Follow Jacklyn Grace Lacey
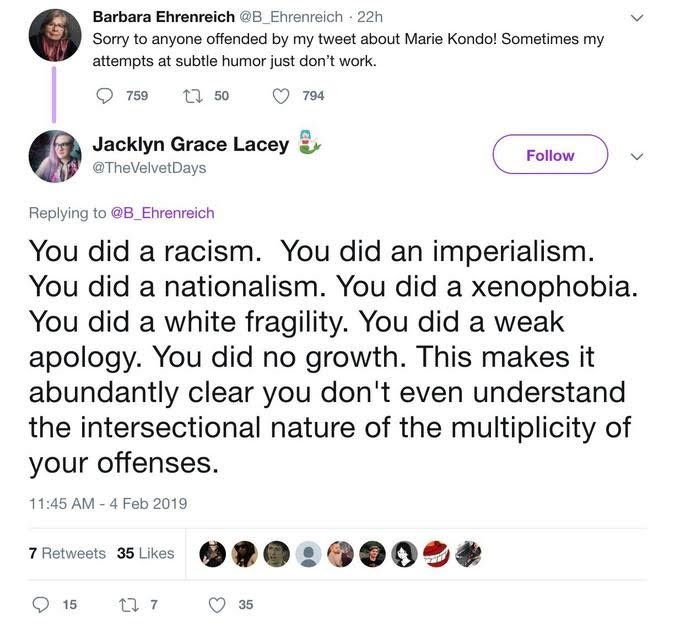Viewport: 680px width, 640px height. click(550, 155)
